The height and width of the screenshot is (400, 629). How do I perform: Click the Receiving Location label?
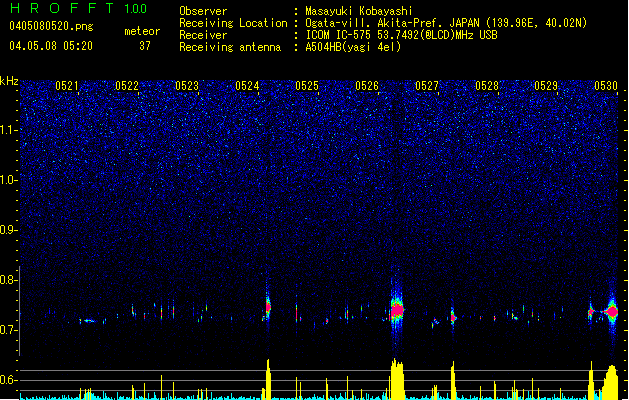click(x=233, y=23)
